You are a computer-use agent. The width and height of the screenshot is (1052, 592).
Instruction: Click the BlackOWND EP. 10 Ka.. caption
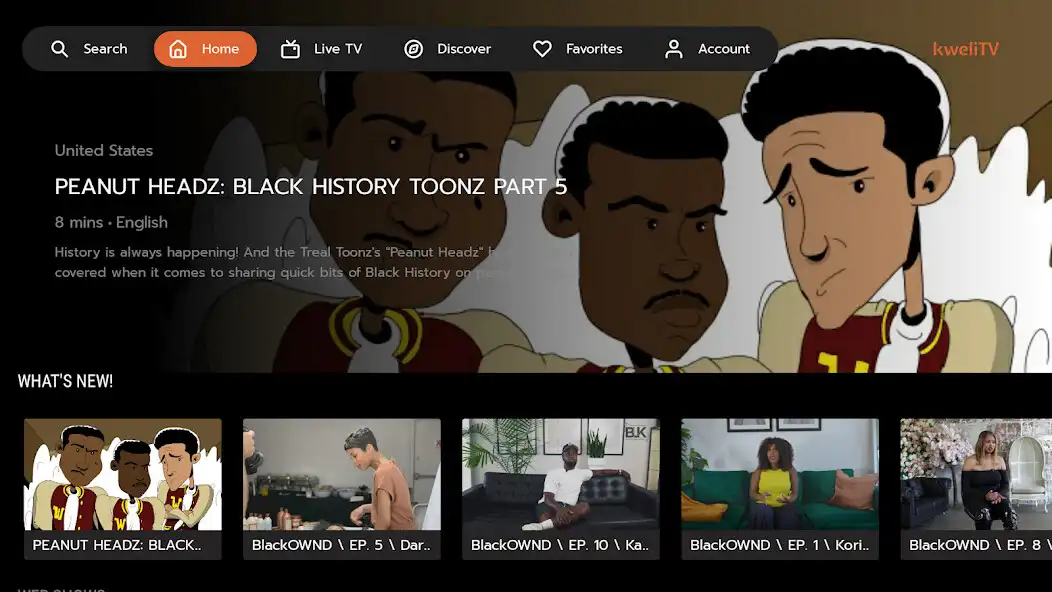tap(560, 545)
